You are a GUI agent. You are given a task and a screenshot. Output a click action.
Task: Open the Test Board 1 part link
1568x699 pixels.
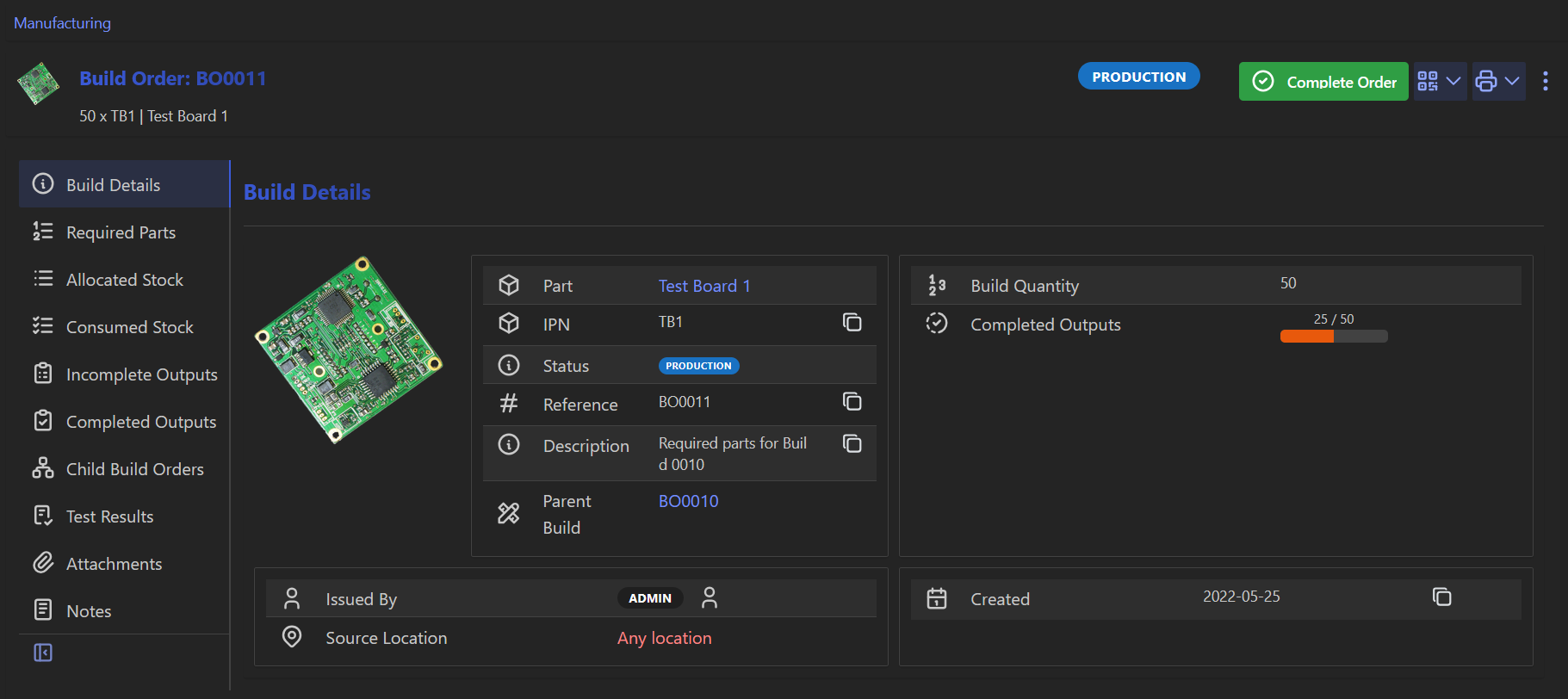click(x=703, y=286)
